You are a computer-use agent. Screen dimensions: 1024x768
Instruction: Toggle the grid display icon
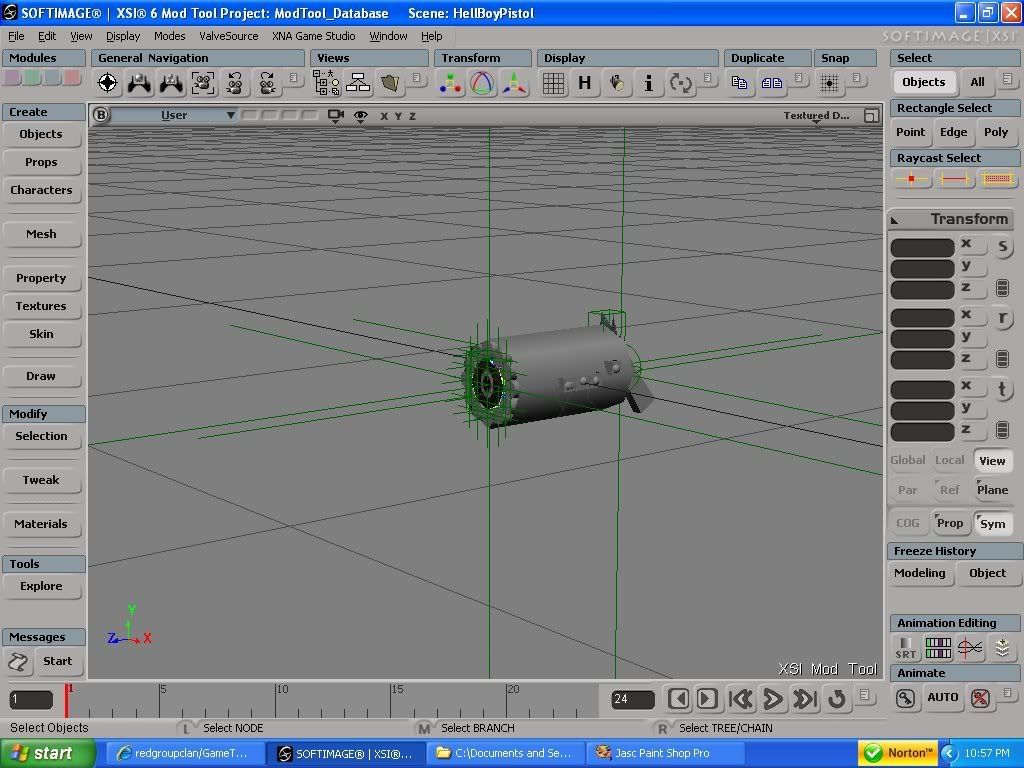coord(553,83)
